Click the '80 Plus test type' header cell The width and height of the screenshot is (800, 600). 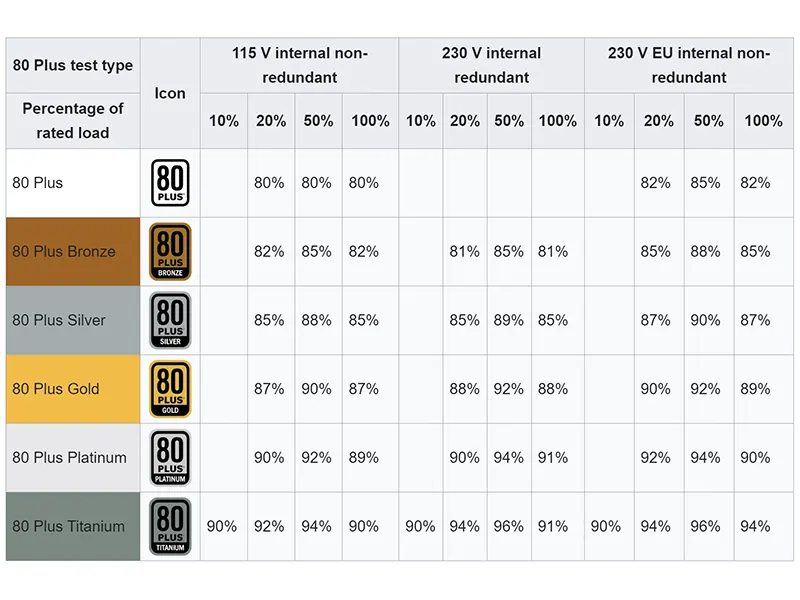coord(72,65)
